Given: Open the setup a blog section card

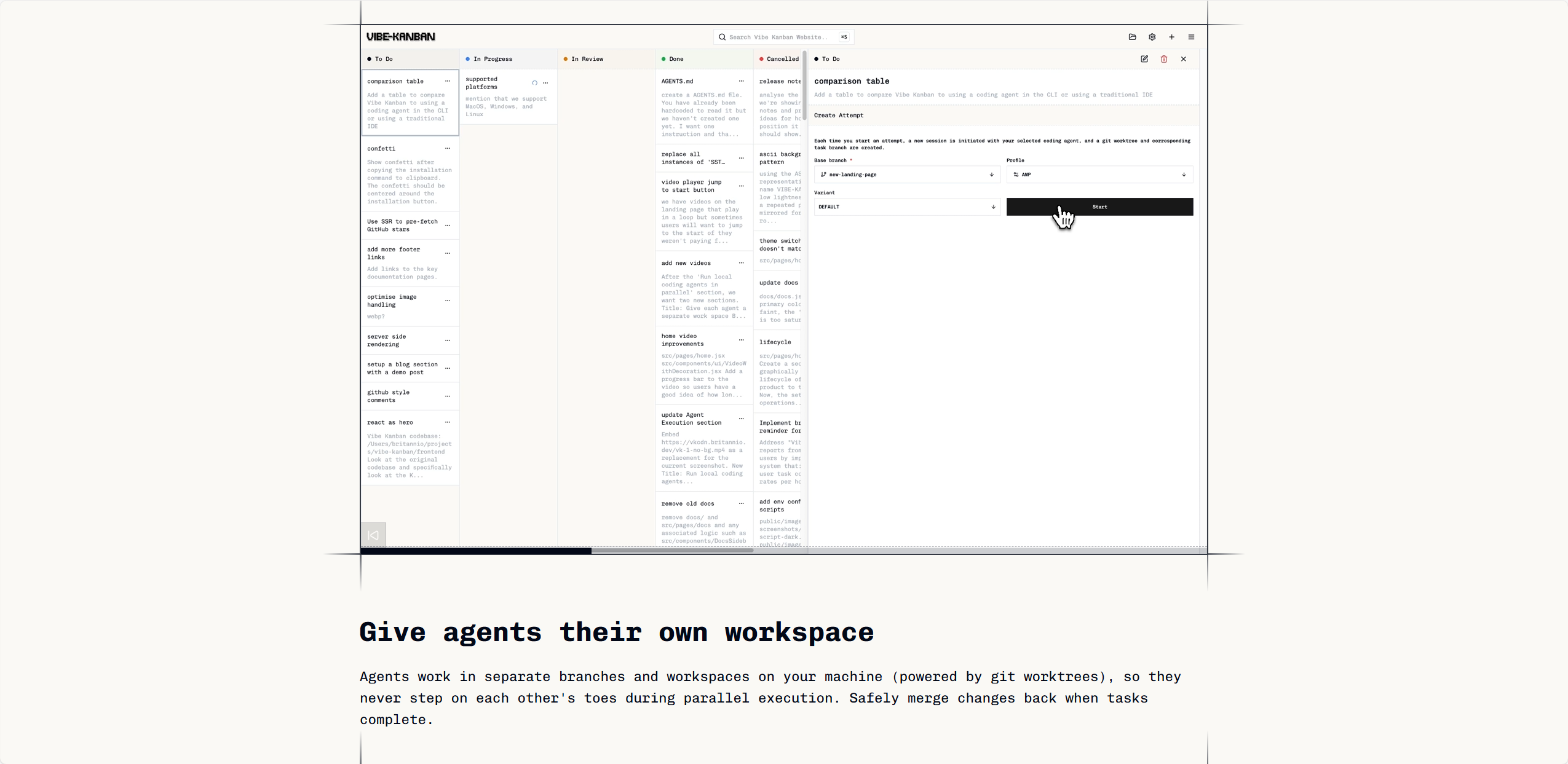Looking at the screenshot, I should [x=410, y=368].
